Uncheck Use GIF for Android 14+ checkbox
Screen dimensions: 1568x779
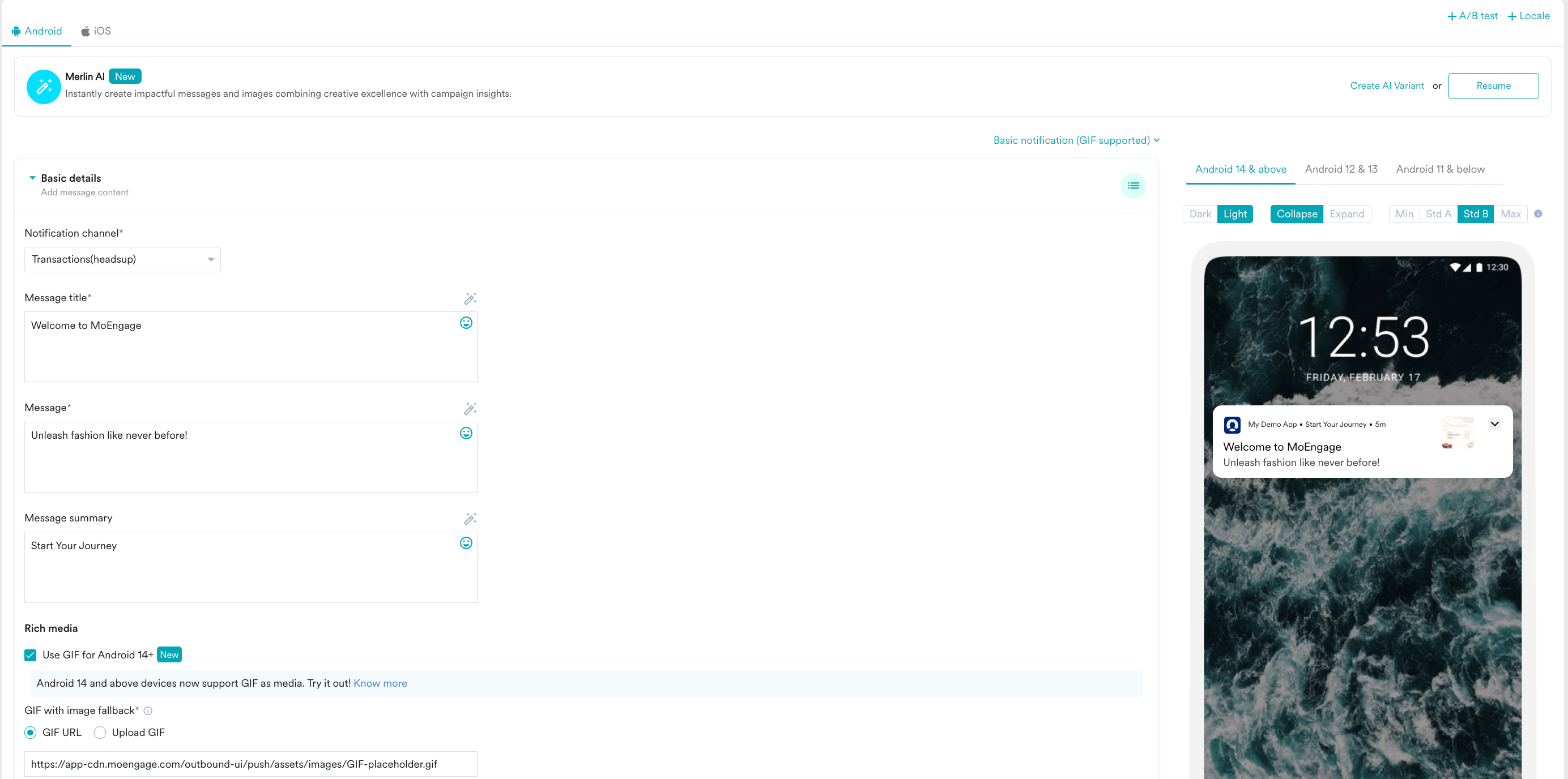pyautogui.click(x=31, y=655)
